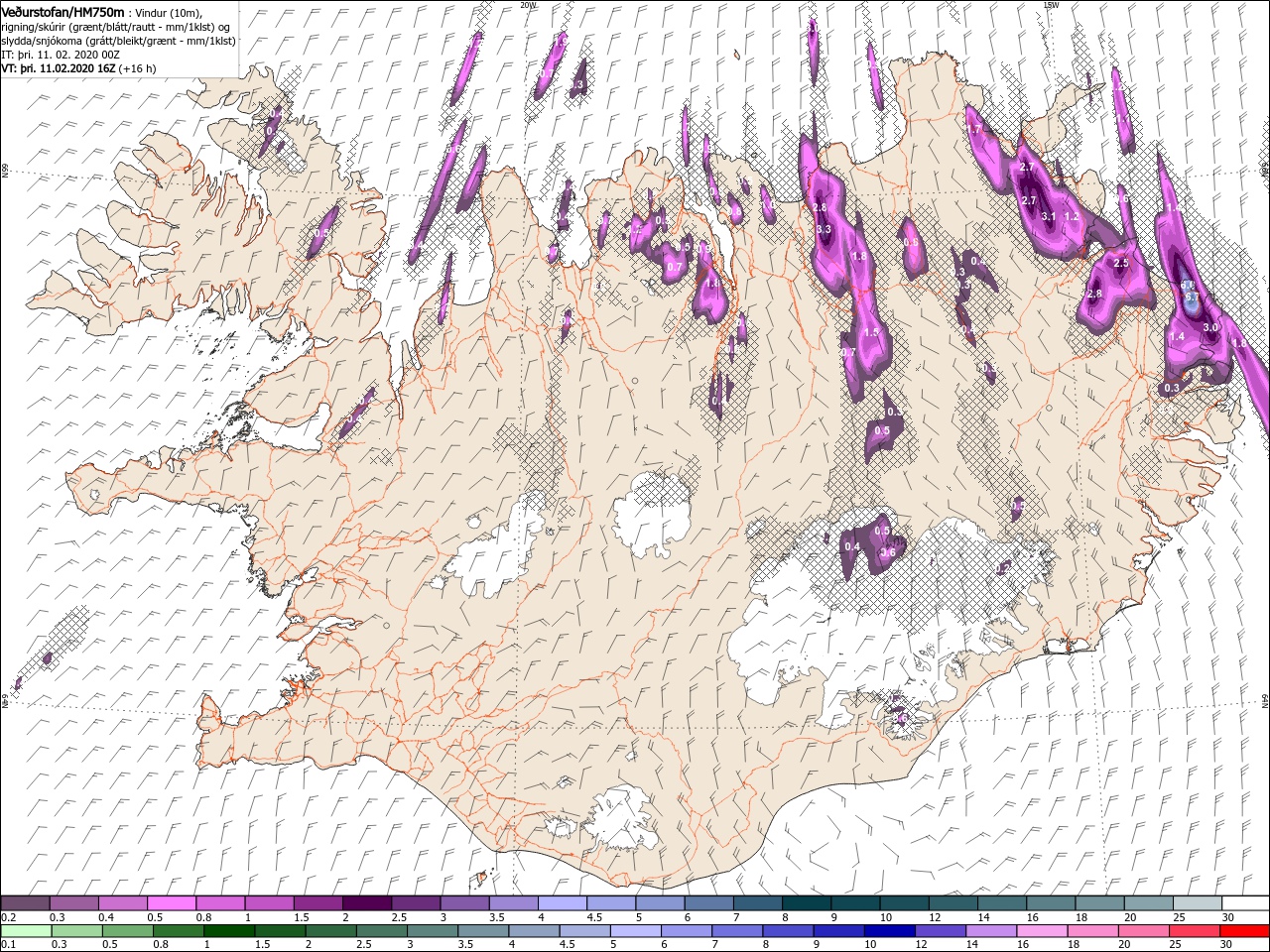
Task: Click the '3.6' value north of Vatnajökull
Action: tap(888, 552)
